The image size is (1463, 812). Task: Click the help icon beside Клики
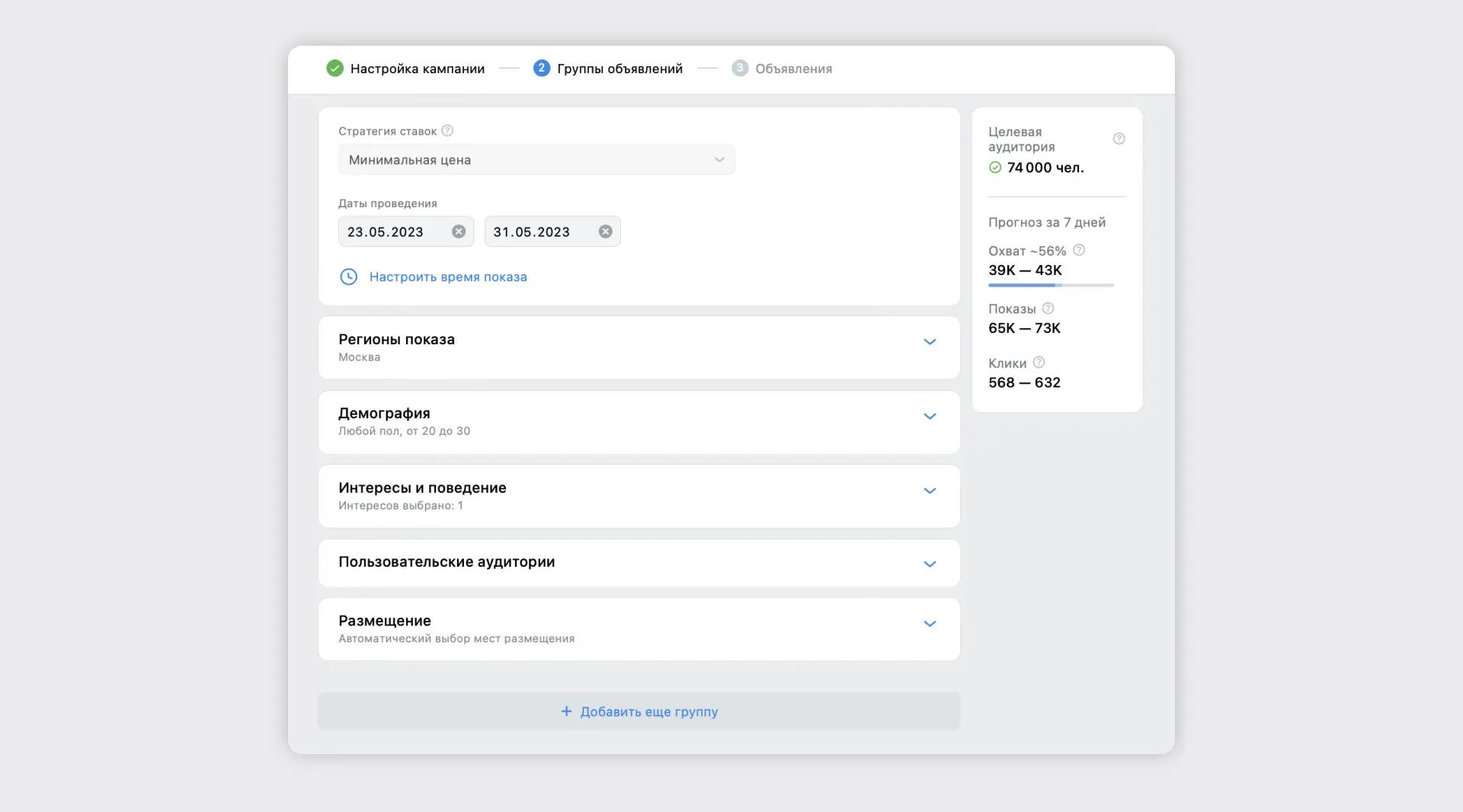(x=1039, y=363)
